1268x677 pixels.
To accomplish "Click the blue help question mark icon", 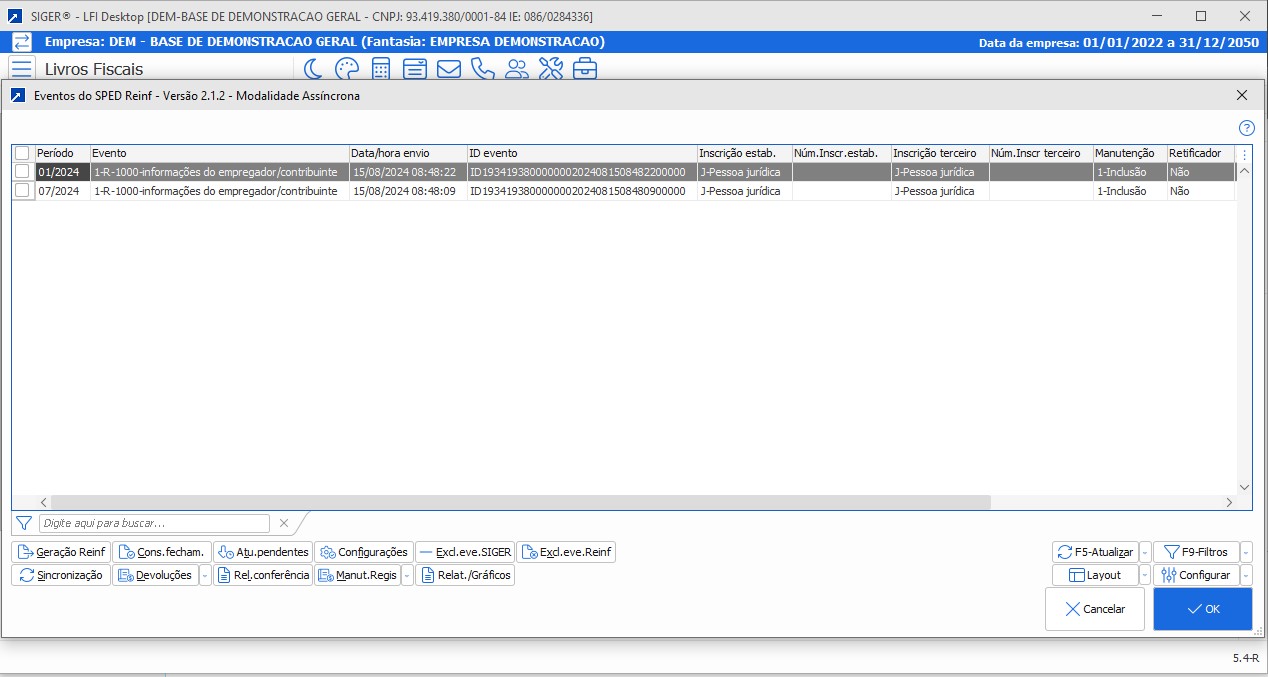I will pos(1246,128).
